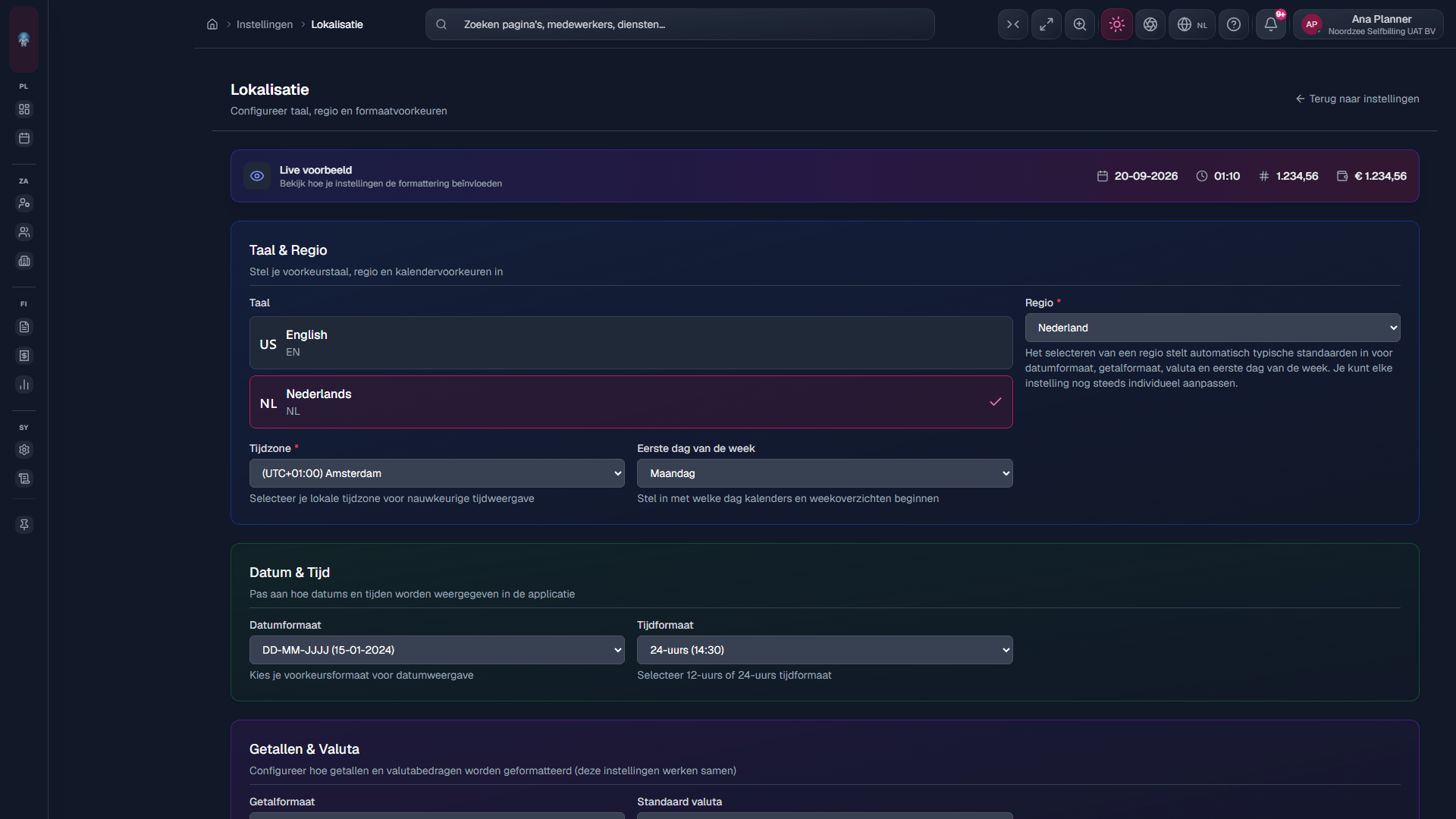Click the Datum & Tijd section heading
The width and height of the screenshot is (1456, 819).
point(290,573)
